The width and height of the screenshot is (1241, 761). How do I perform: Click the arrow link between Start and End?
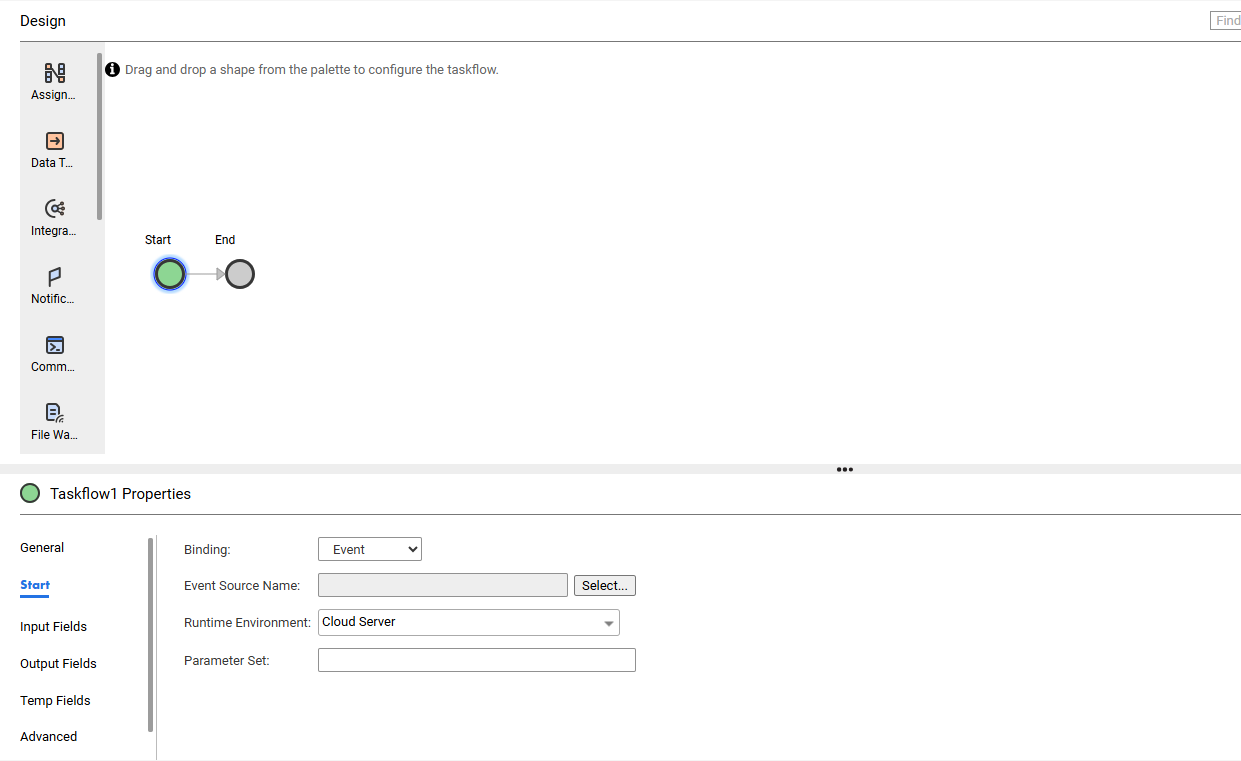point(206,274)
